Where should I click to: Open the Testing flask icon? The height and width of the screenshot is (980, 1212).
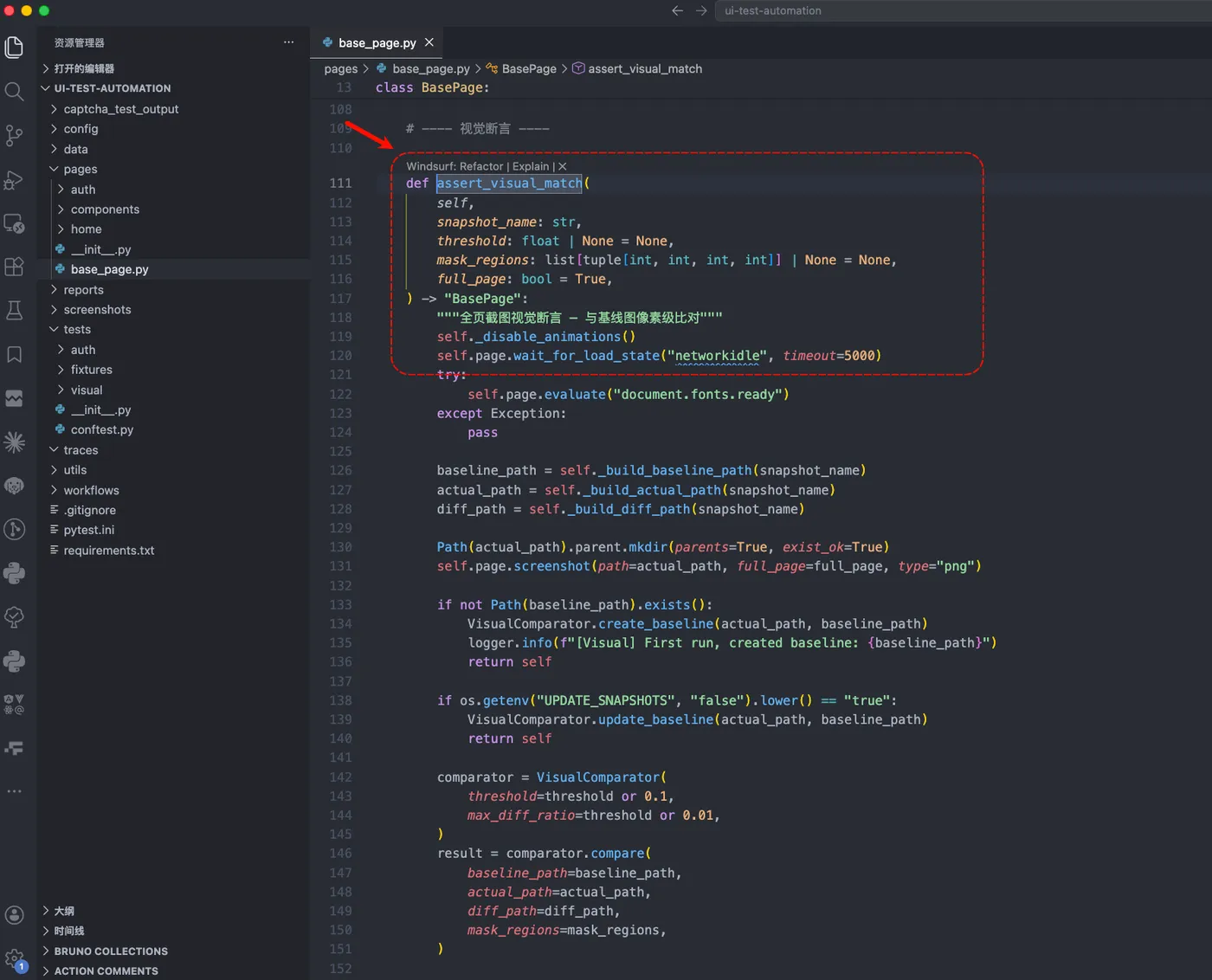click(14, 310)
